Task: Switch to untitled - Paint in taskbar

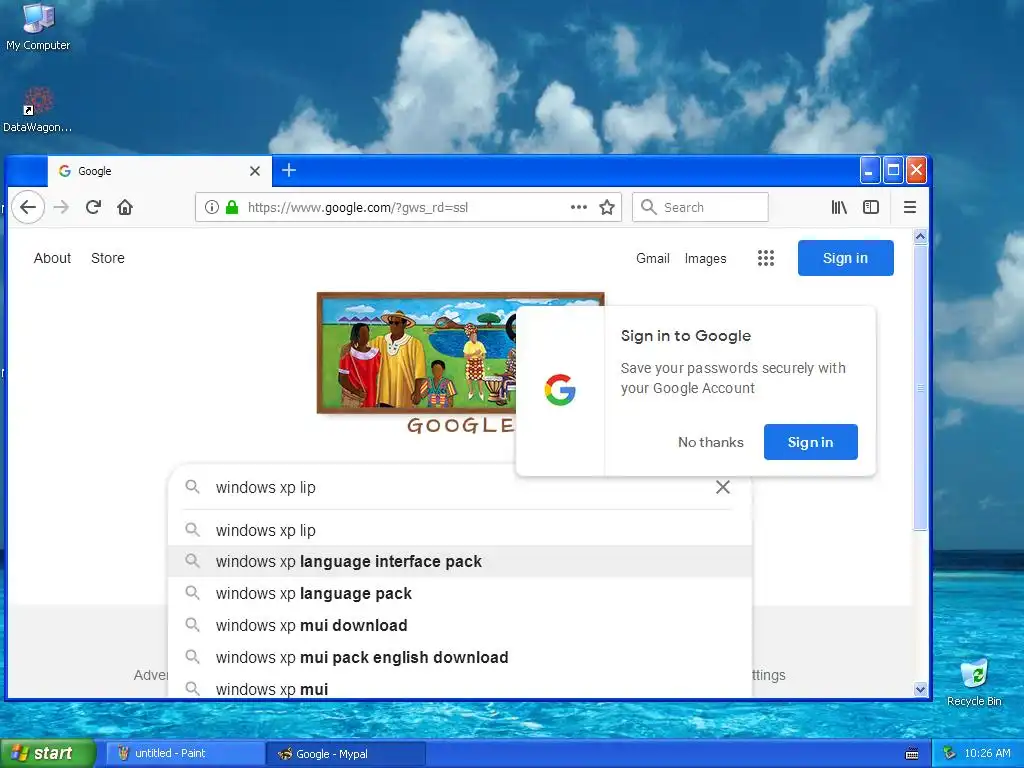Action: pyautogui.click(x=185, y=754)
